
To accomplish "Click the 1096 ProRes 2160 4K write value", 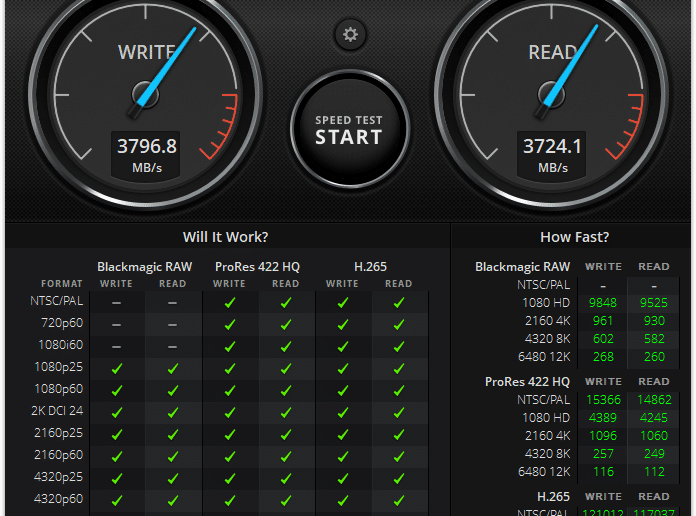I will 603,436.
